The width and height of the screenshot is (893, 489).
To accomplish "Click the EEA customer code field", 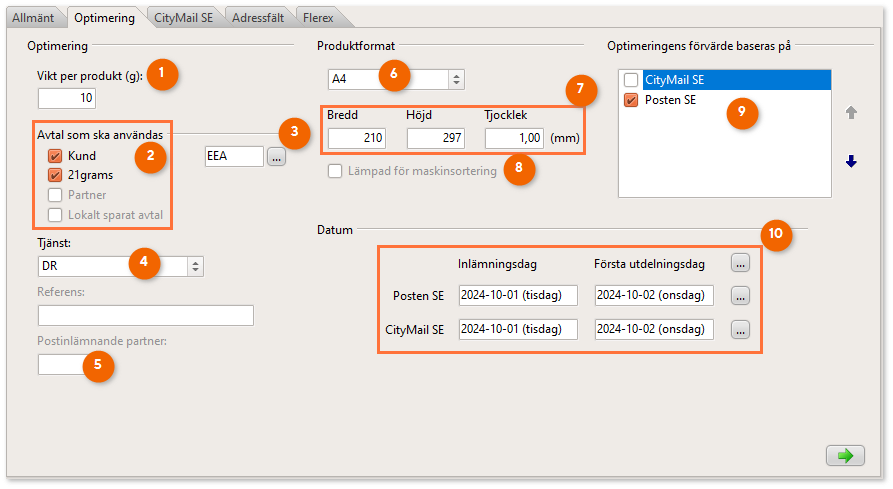I will click(234, 156).
